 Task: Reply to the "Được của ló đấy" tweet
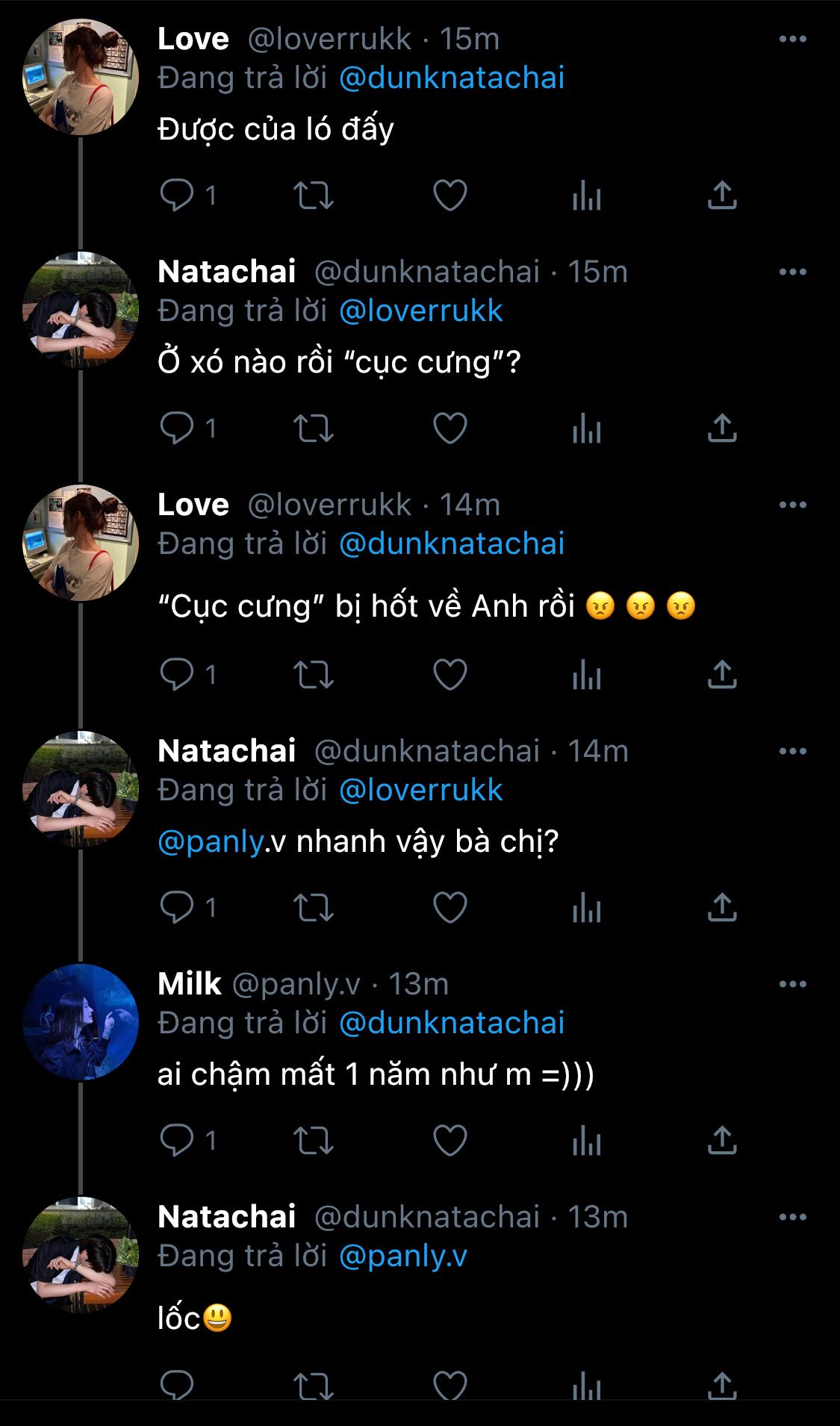tap(177, 196)
